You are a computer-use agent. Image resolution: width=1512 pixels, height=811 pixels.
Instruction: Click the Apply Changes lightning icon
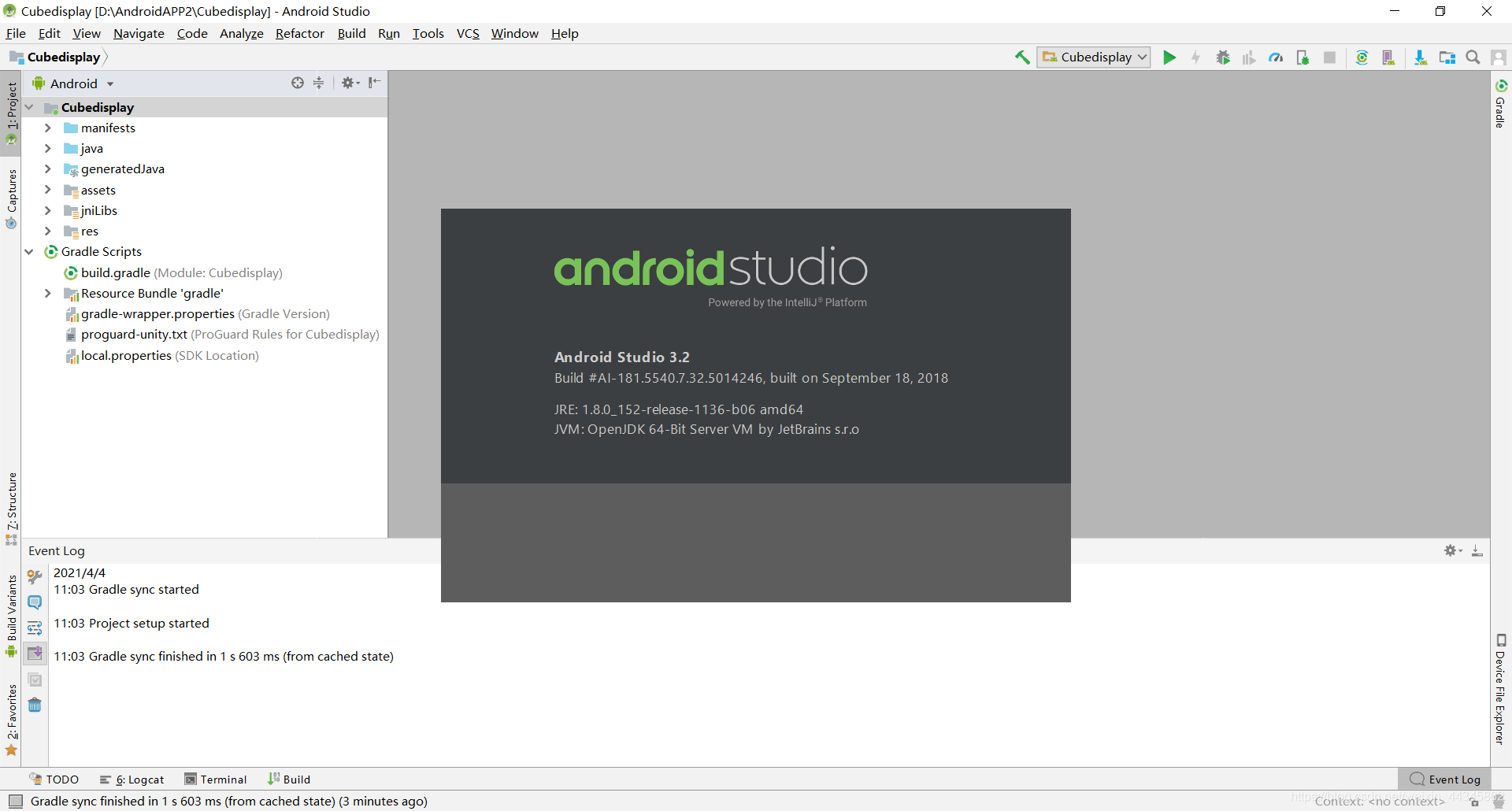(1196, 57)
